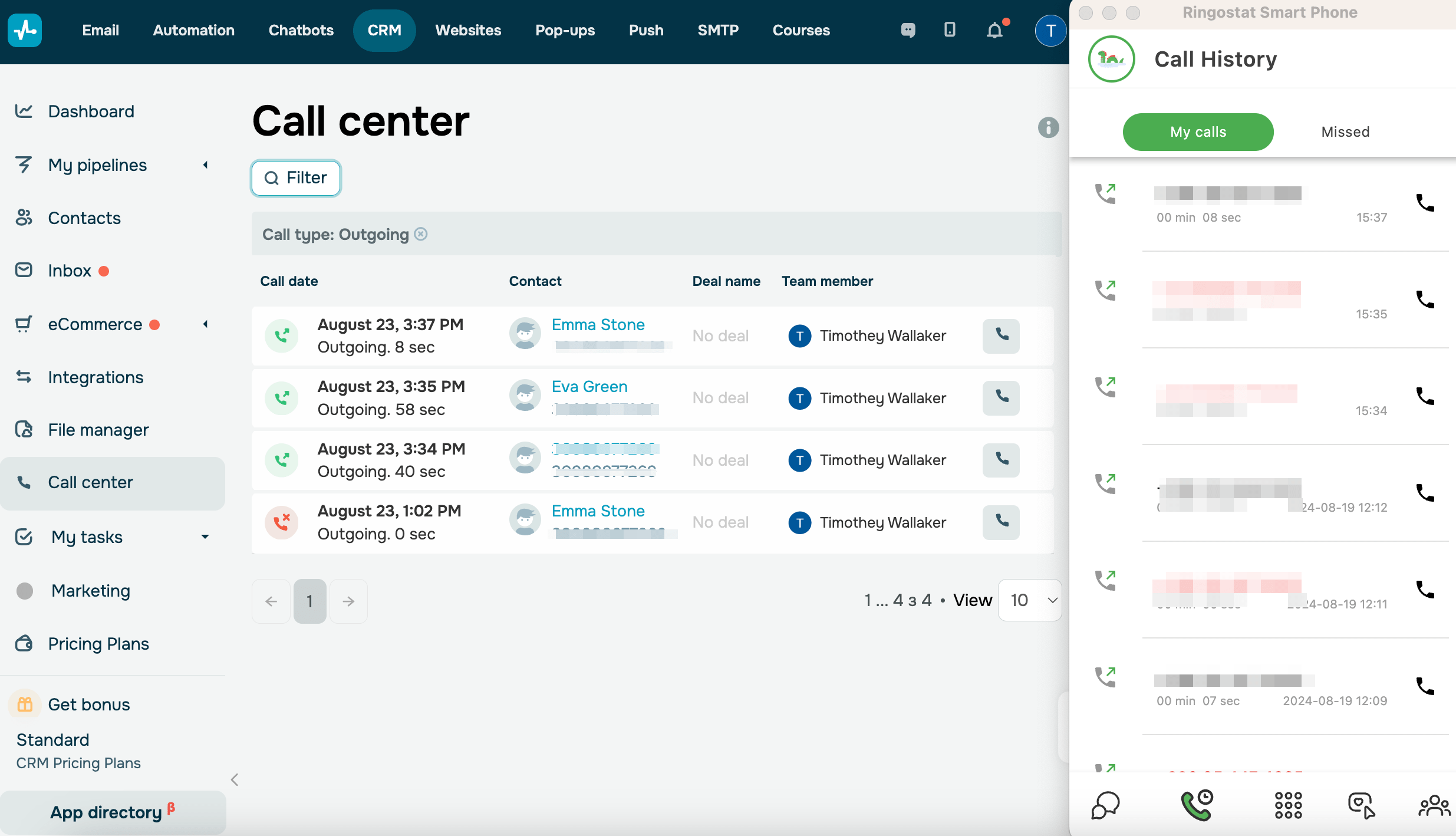The width and height of the screenshot is (1456, 836).
Task: Open the team contacts icon in Ringostat
Action: pyautogui.click(x=1434, y=805)
